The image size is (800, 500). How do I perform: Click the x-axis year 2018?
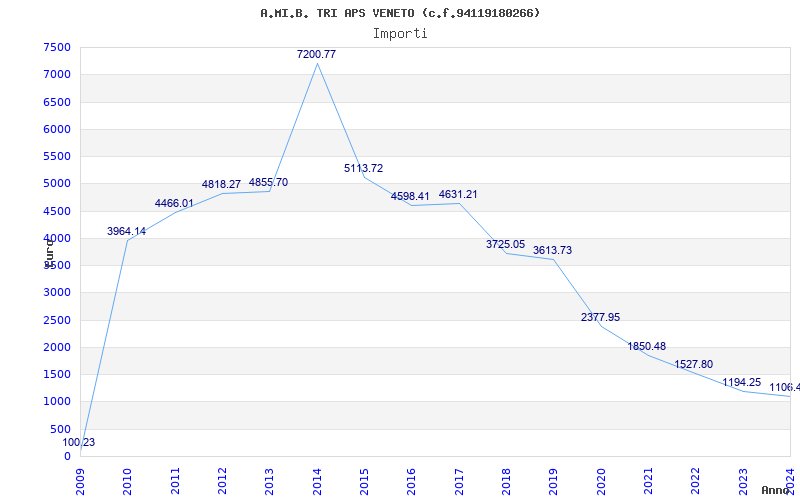pyautogui.click(x=506, y=482)
